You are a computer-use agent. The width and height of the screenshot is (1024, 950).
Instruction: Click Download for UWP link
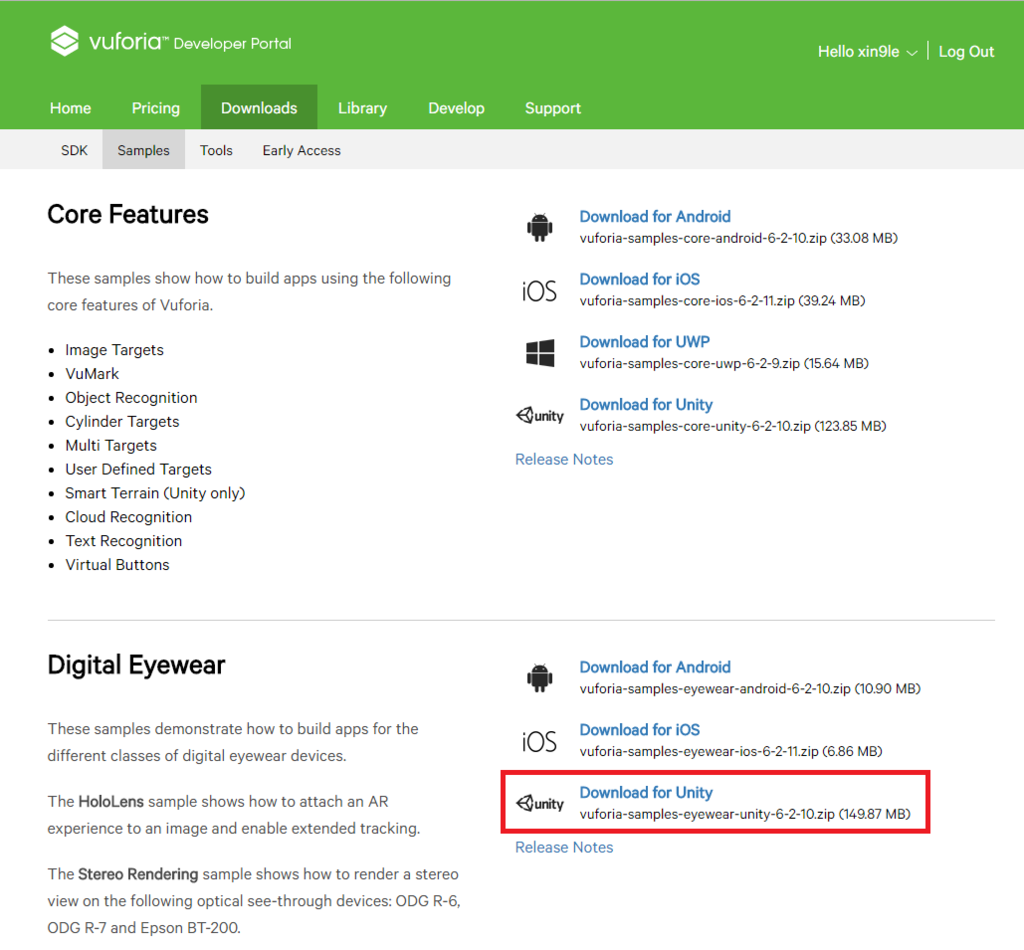pyautogui.click(x=645, y=341)
